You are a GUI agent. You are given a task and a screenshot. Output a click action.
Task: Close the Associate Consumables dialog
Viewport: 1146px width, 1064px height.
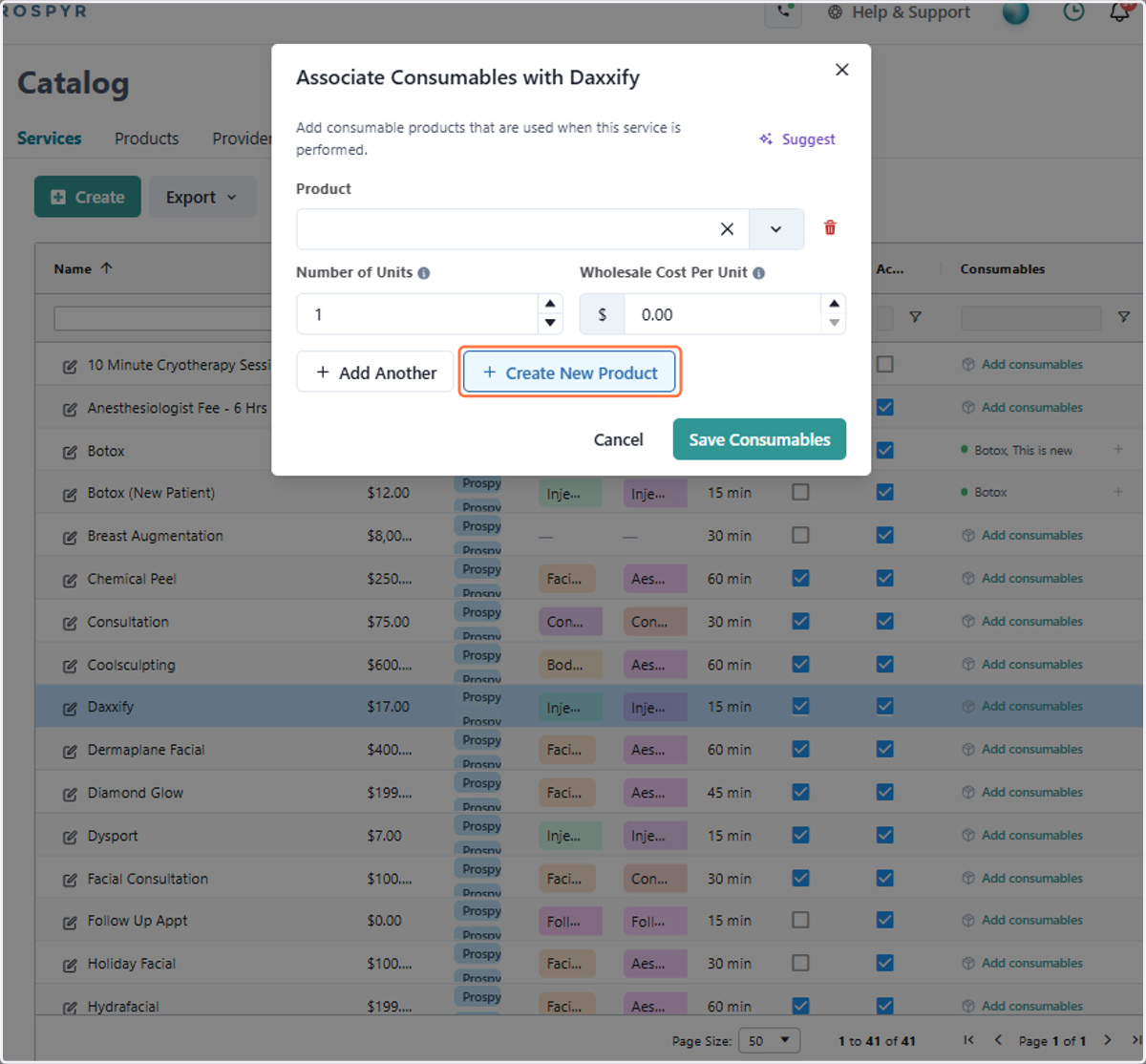[841, 70]
